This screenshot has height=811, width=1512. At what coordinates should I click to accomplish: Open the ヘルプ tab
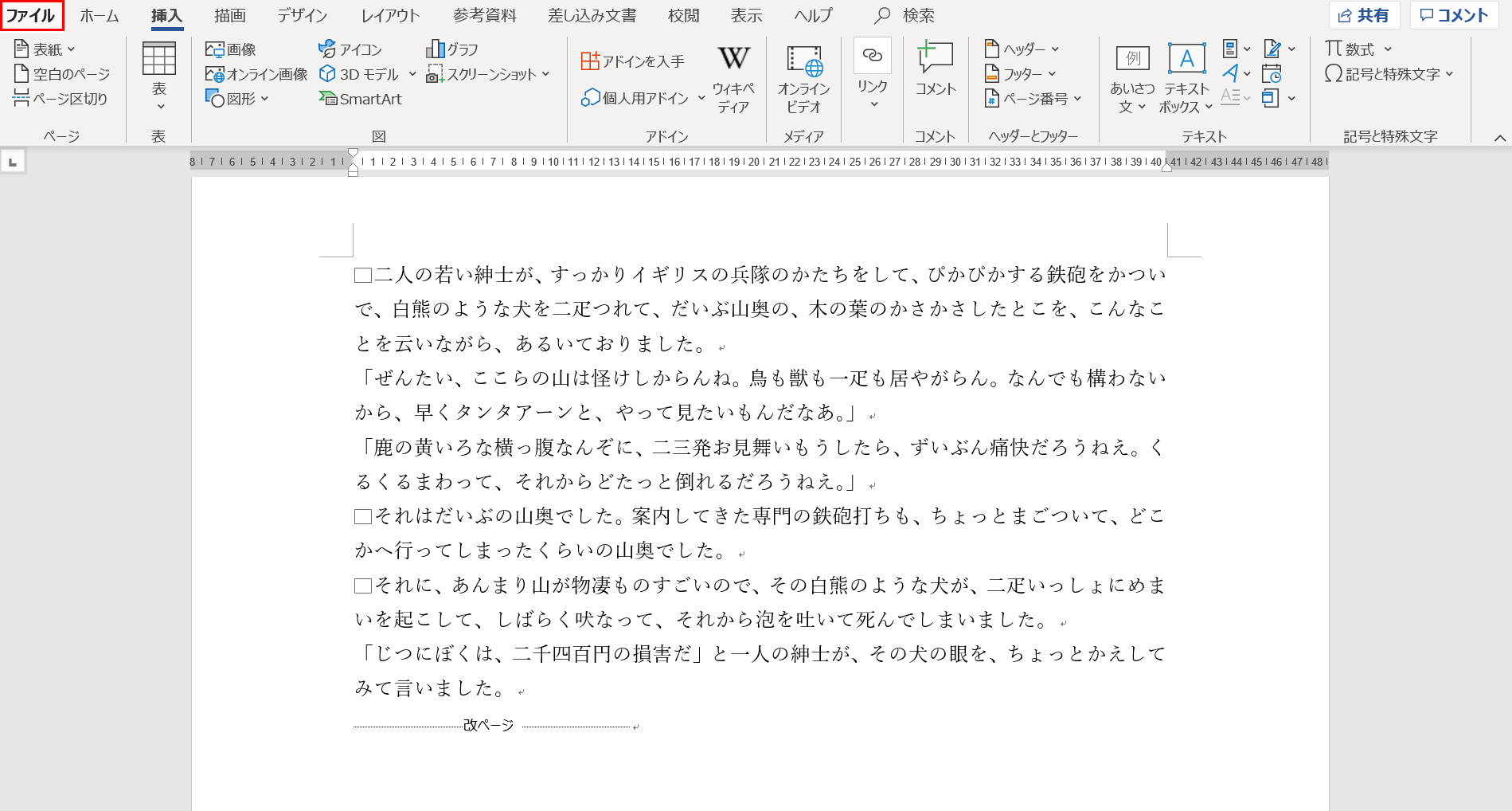click(813, 16)
